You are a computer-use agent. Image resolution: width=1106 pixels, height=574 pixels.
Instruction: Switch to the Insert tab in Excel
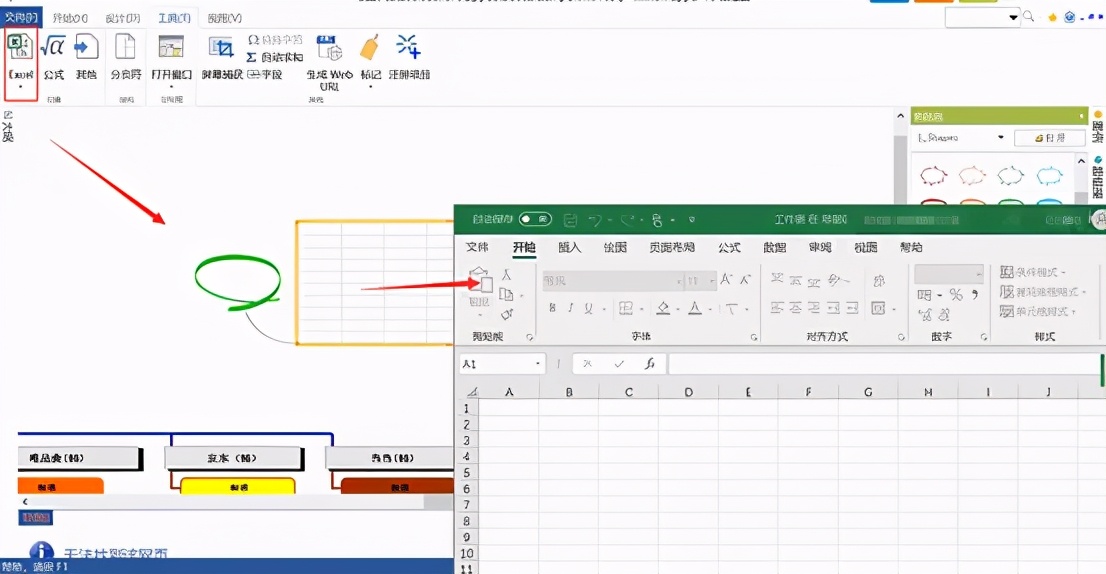coord(569,247)
